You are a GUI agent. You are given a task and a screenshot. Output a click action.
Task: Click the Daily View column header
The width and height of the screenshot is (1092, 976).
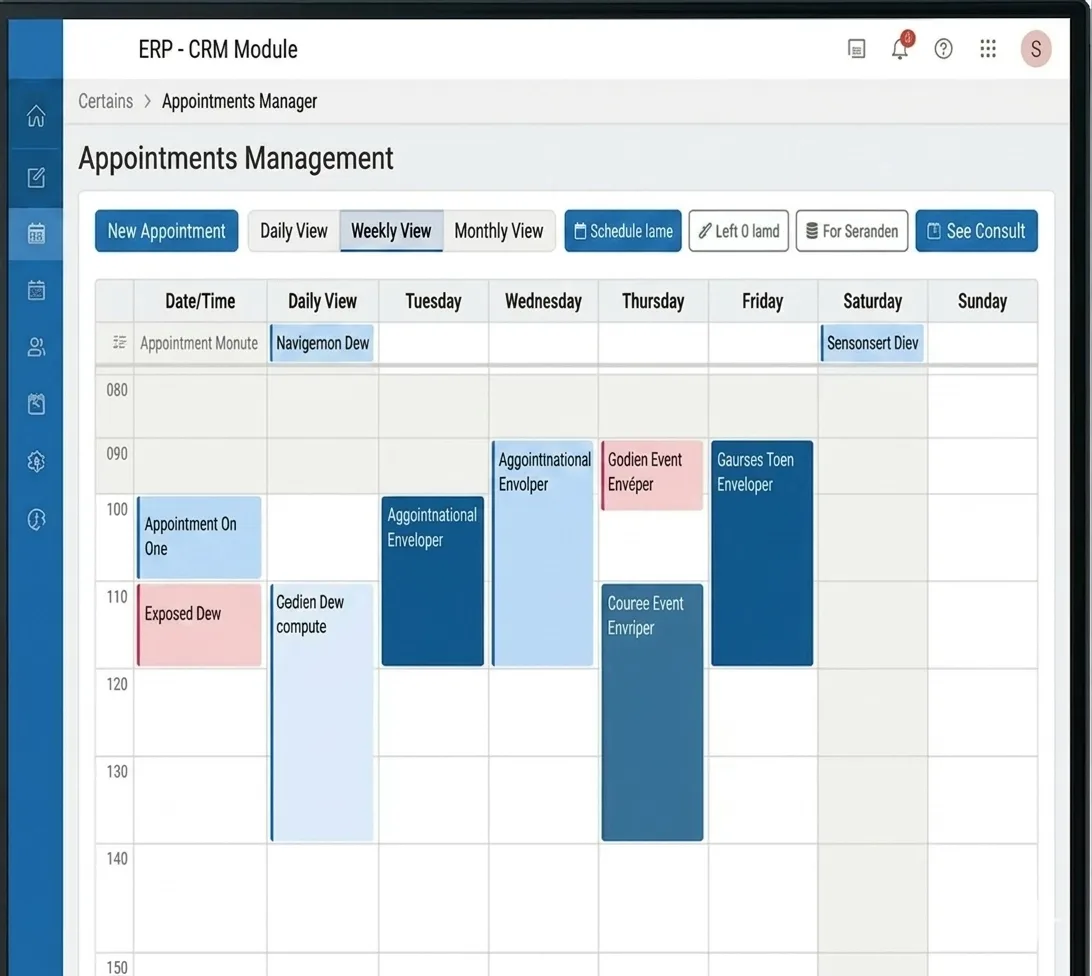point(322,301)
